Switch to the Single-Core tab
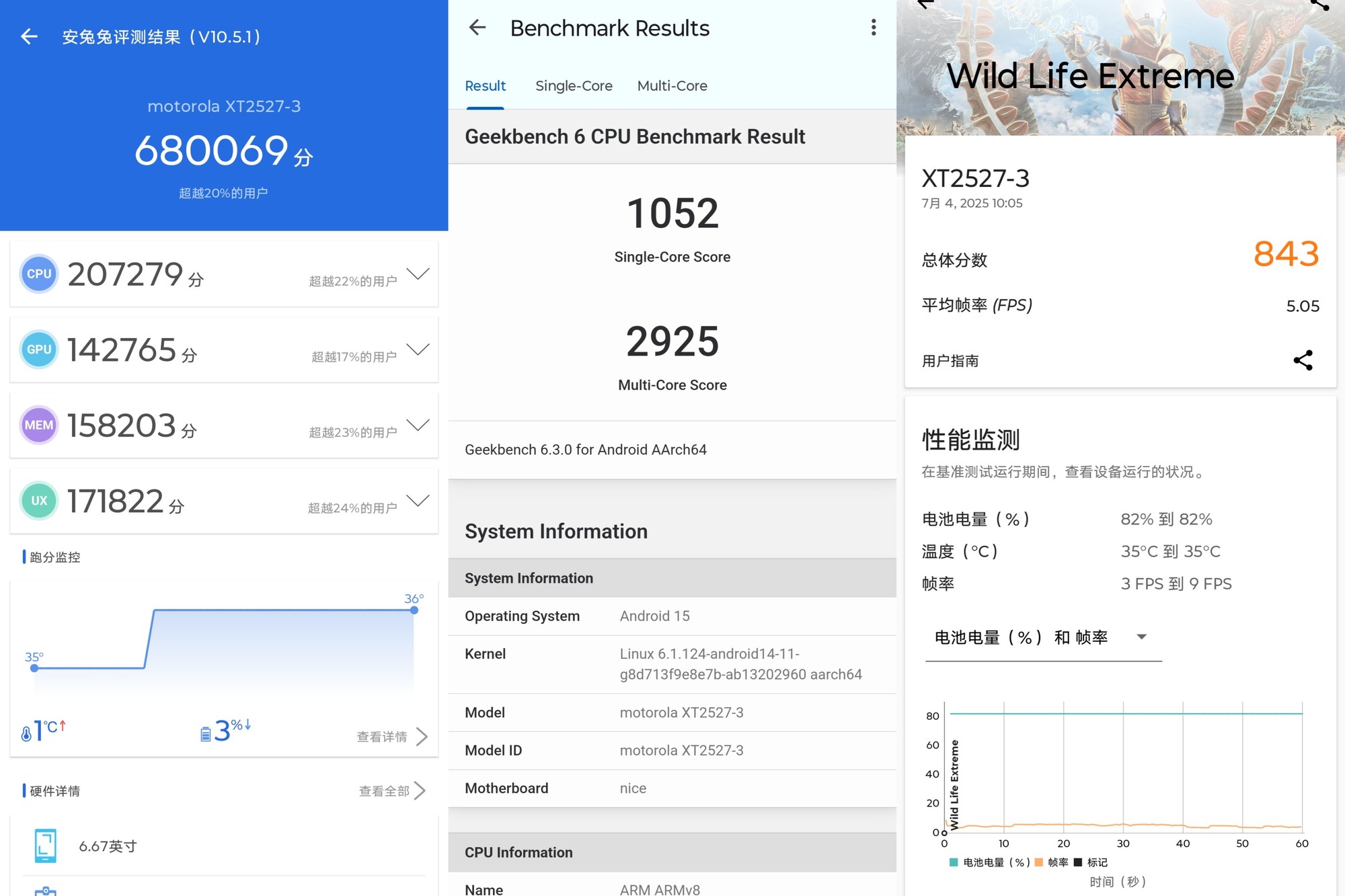 click(574, 85)
